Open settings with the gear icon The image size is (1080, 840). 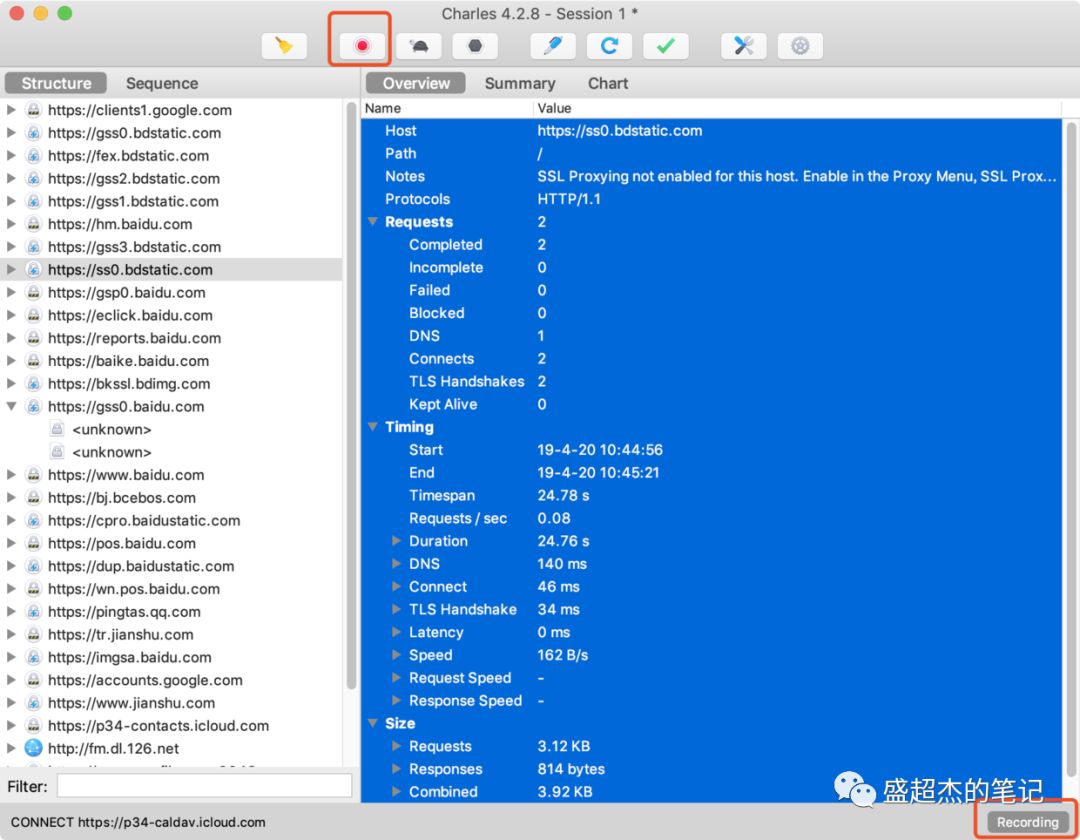800,46
